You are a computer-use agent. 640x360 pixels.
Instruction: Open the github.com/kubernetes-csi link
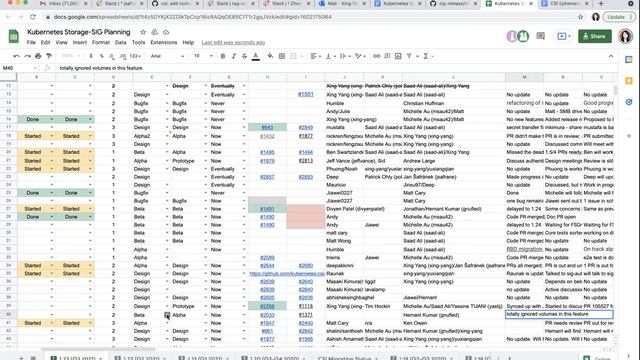tap(287, 273)
